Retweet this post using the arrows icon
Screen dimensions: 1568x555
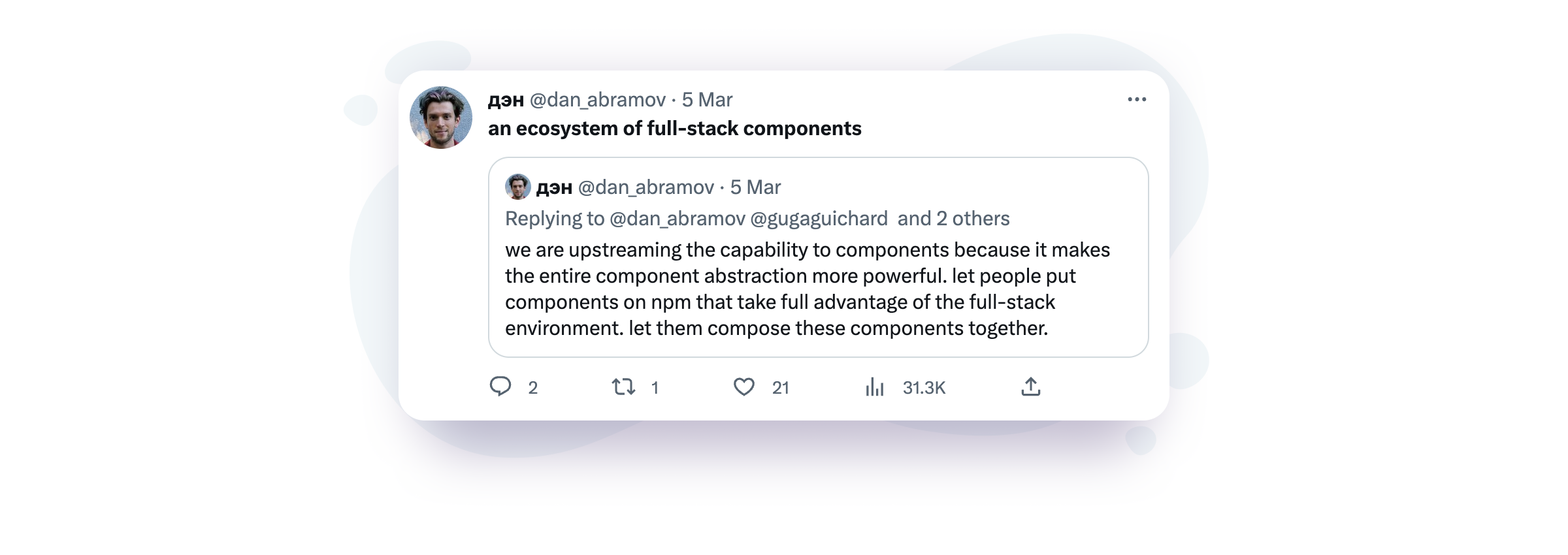[x=623, y=387]
